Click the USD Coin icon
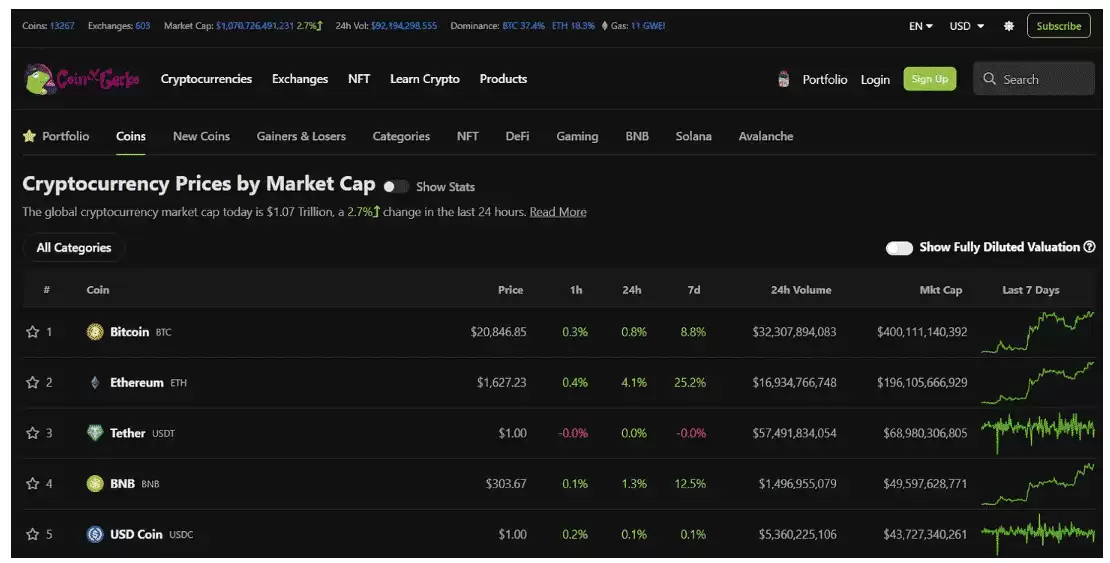1110x563 pixels. point(95,535)
